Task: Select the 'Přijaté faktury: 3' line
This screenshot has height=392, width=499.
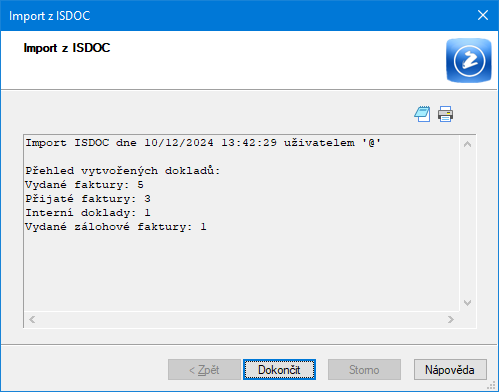Action: [x=88, y=199]
